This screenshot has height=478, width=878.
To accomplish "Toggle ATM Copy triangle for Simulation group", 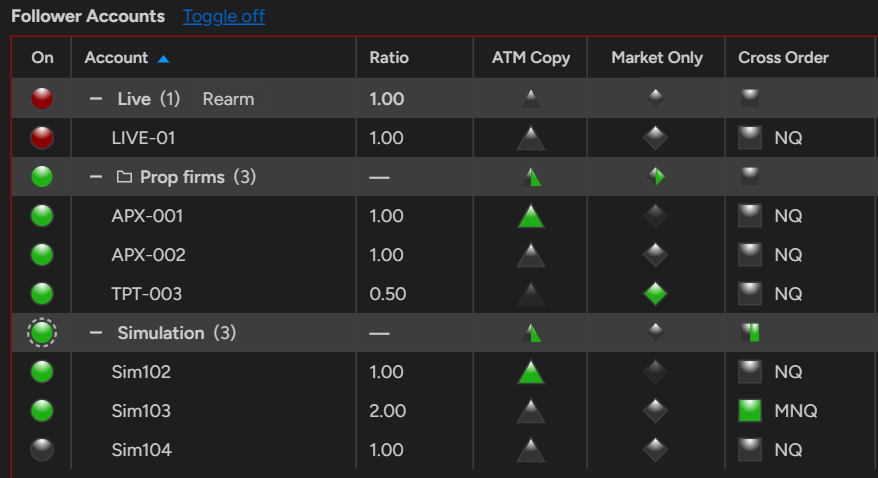I will 530,333.
